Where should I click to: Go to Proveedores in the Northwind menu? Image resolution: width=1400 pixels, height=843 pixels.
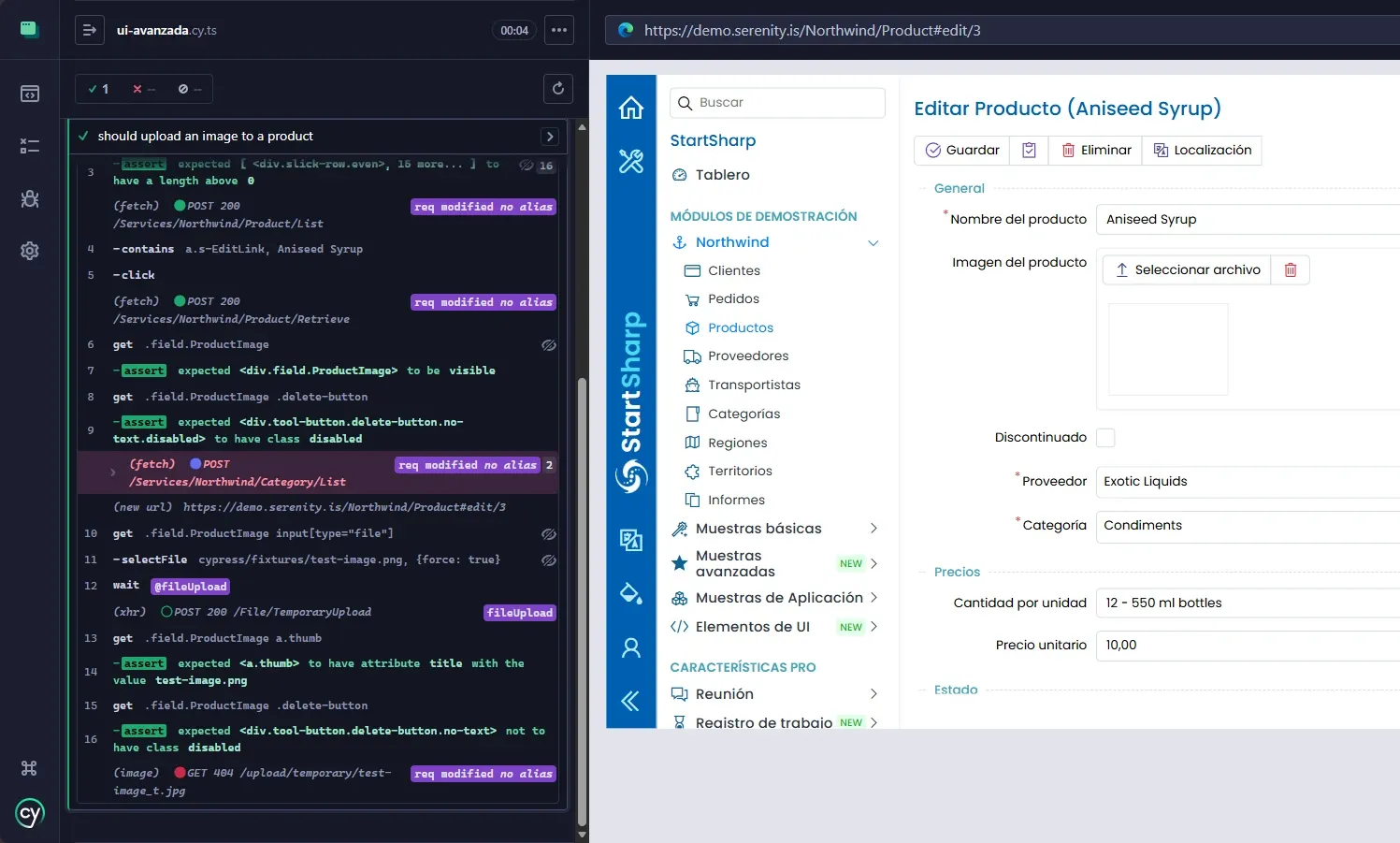(748, 356)
